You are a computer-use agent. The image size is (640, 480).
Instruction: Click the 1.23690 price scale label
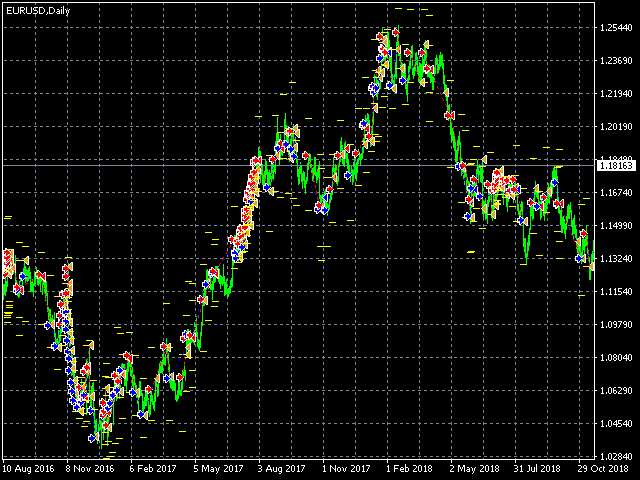pyautogui.click(x=616, y=61)
